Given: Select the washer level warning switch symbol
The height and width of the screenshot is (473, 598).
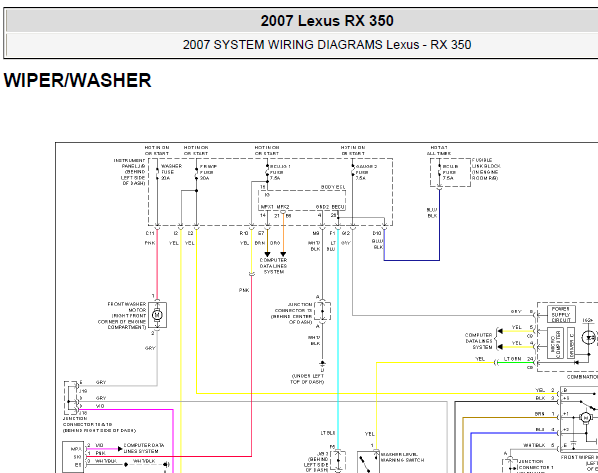Looking at the screenshot, I should 368,462.
